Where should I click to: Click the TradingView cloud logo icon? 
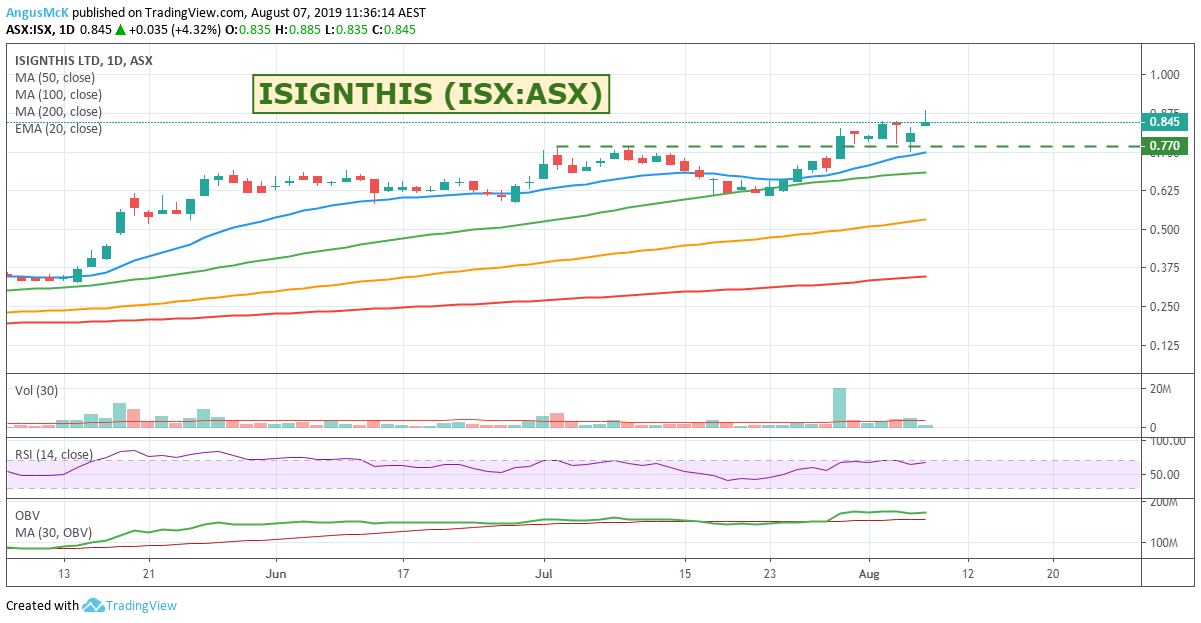pos(94,605)
